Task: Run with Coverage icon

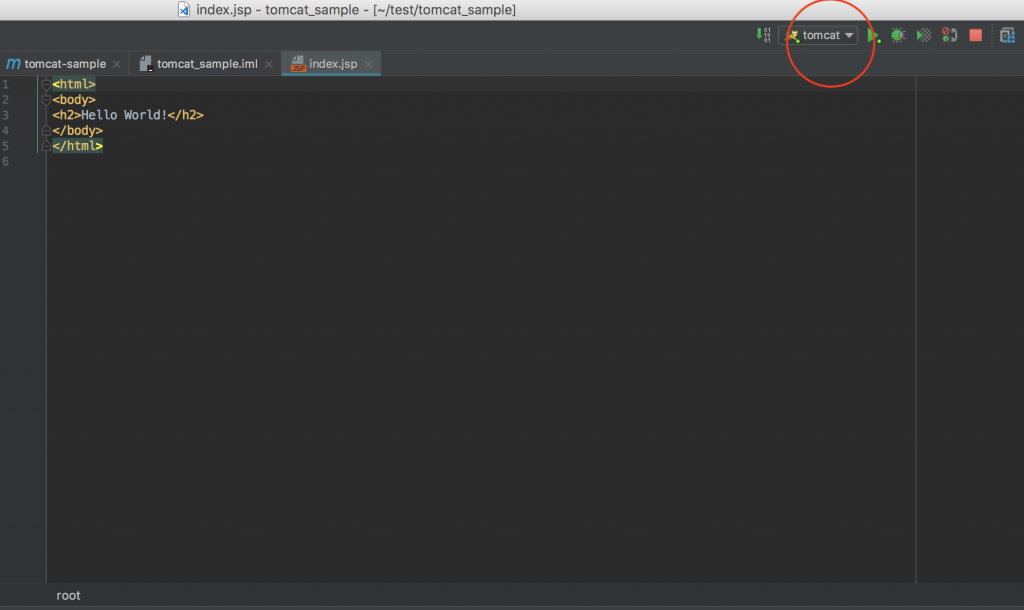Action: tap(924, 35)
